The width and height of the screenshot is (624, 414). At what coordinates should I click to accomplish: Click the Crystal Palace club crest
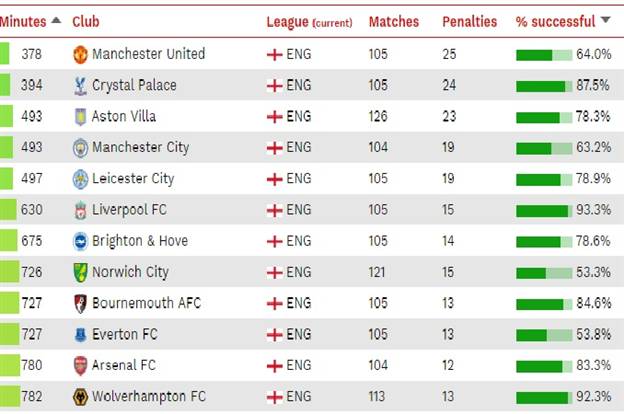coord(80,86)
